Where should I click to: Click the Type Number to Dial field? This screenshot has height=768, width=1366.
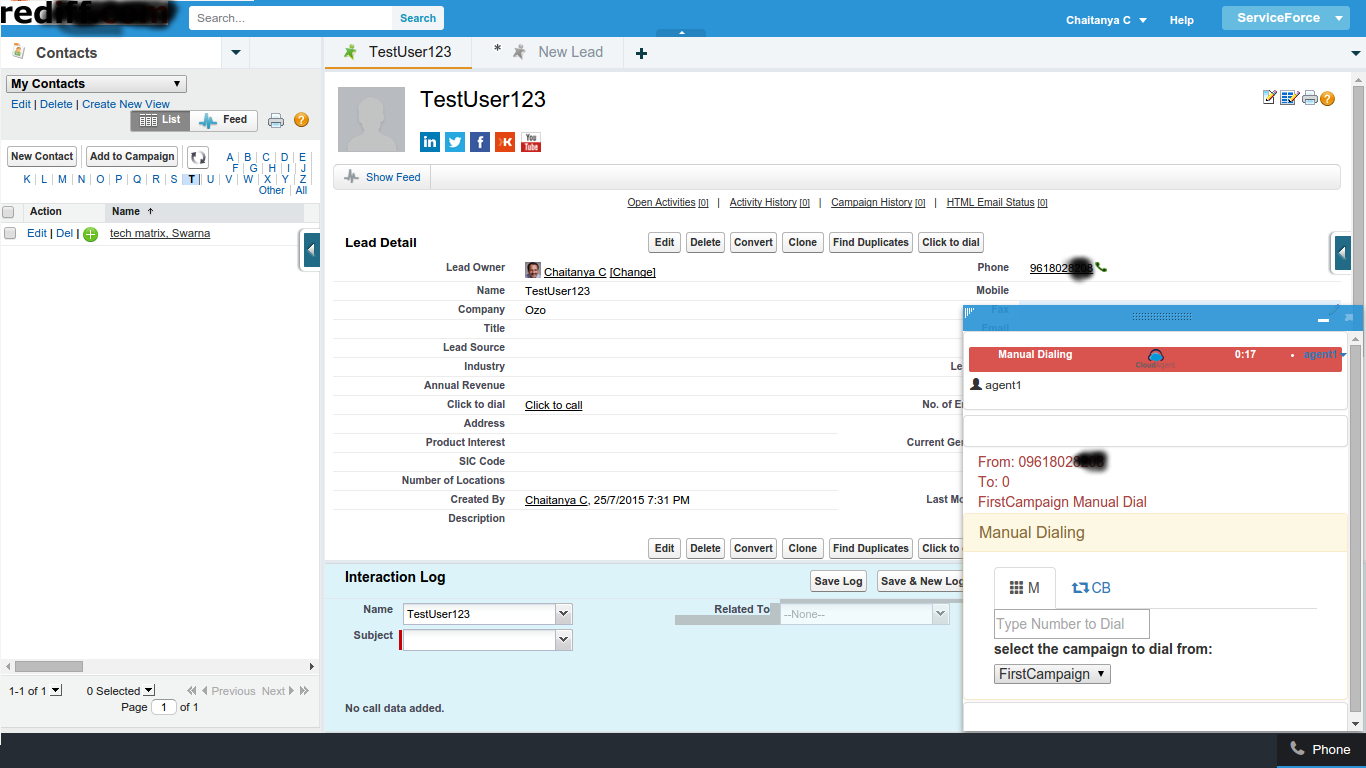tap(1070, 623)
